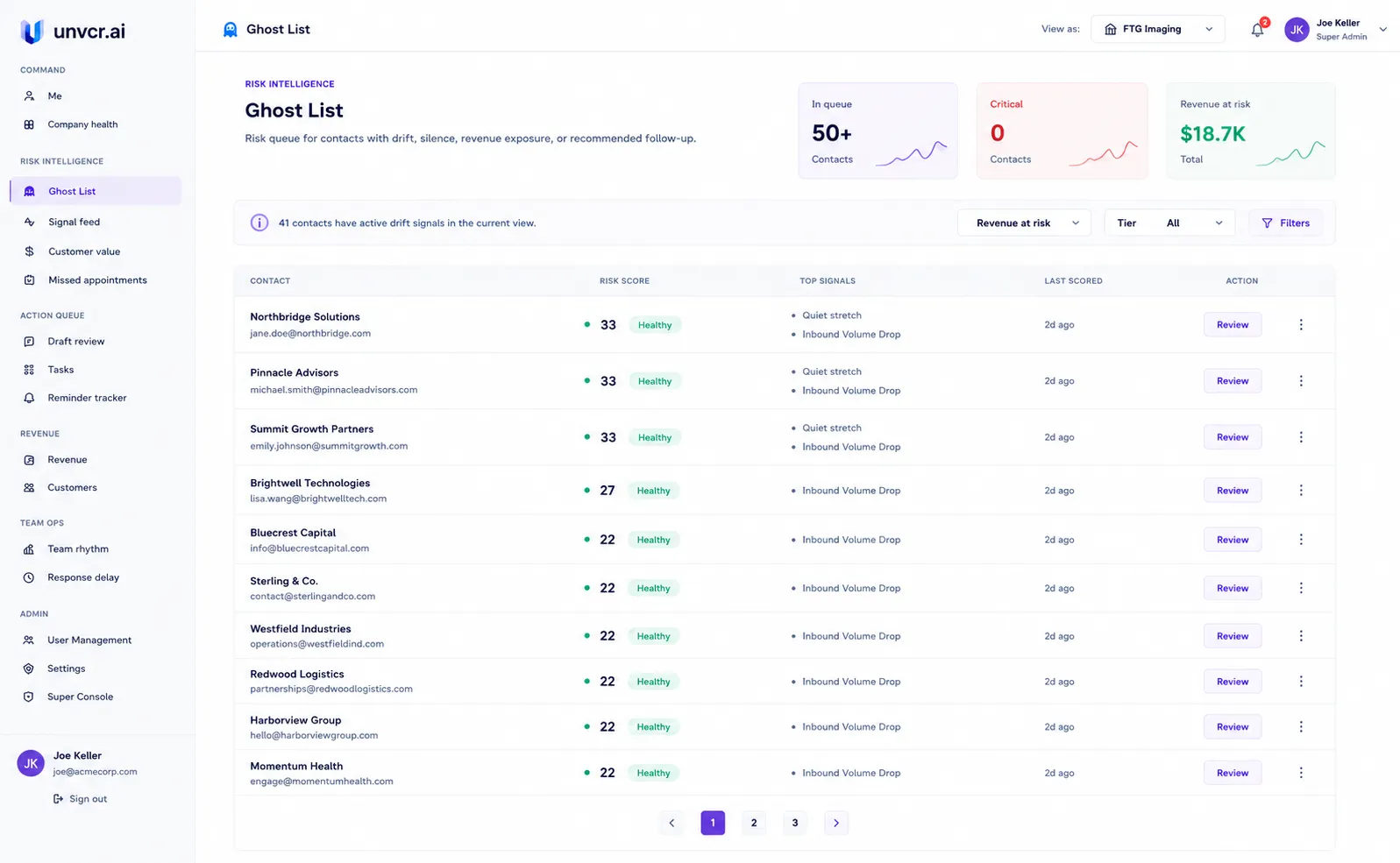Open the kebab menu for Bluecrest Capital
The image size is (1400, 863).
tap(1301, 540)
